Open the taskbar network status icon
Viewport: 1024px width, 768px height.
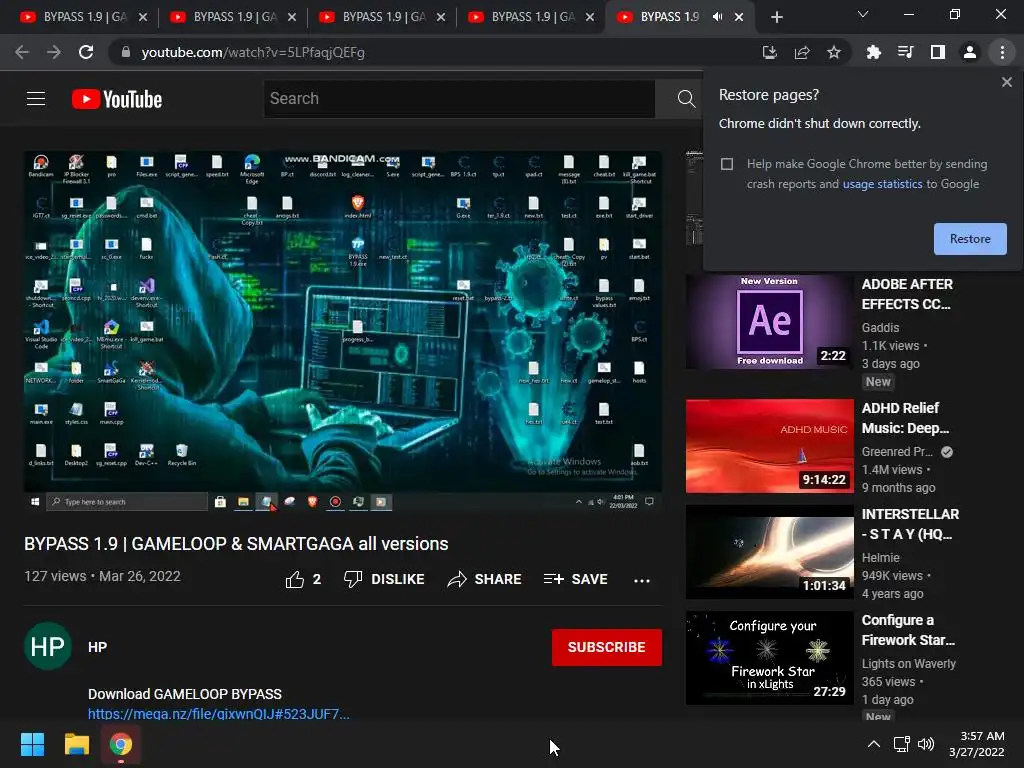902,744
